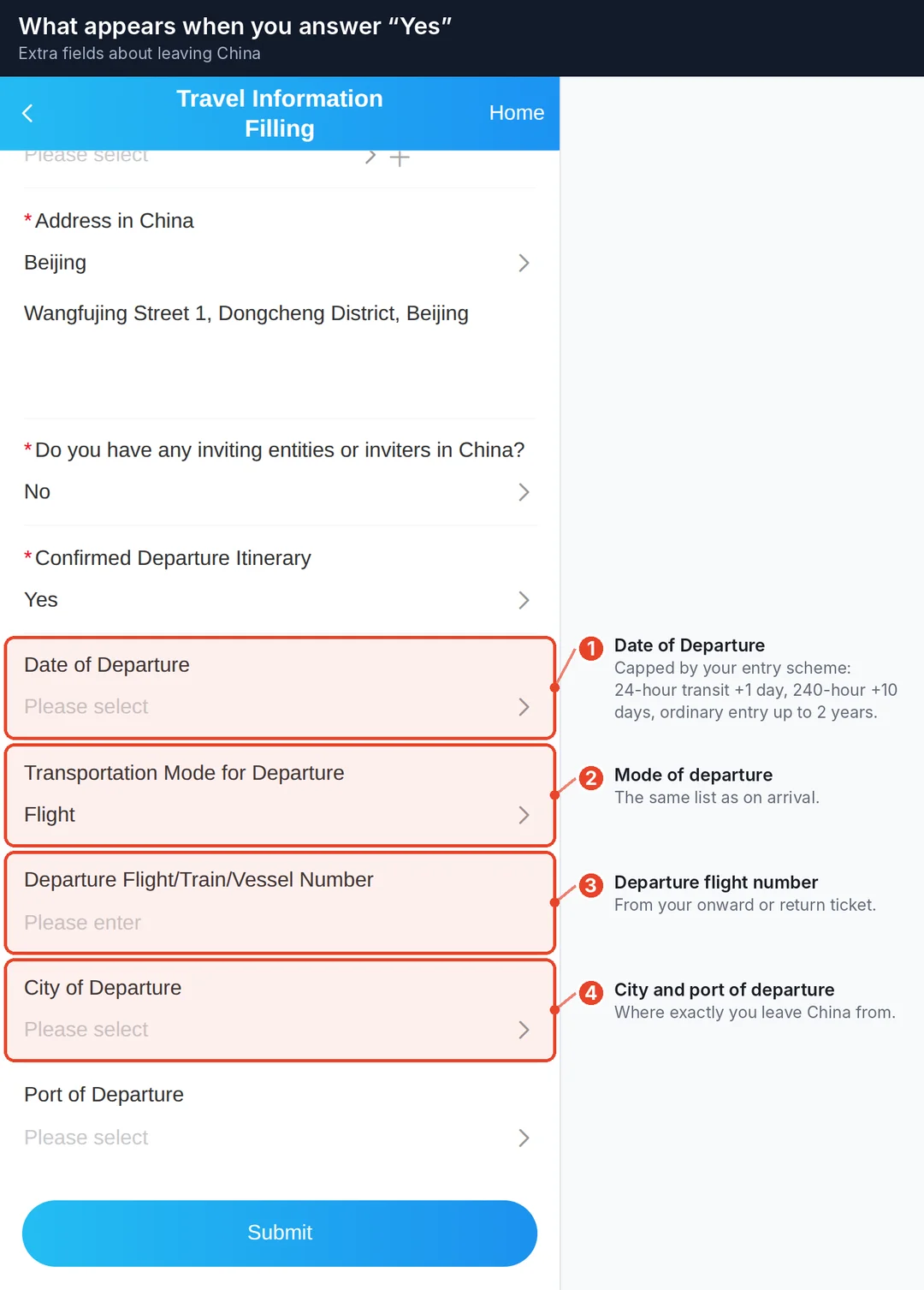Click annotation marker number 3
This screenshot has width=924, height=1290.
coord(590,885)
